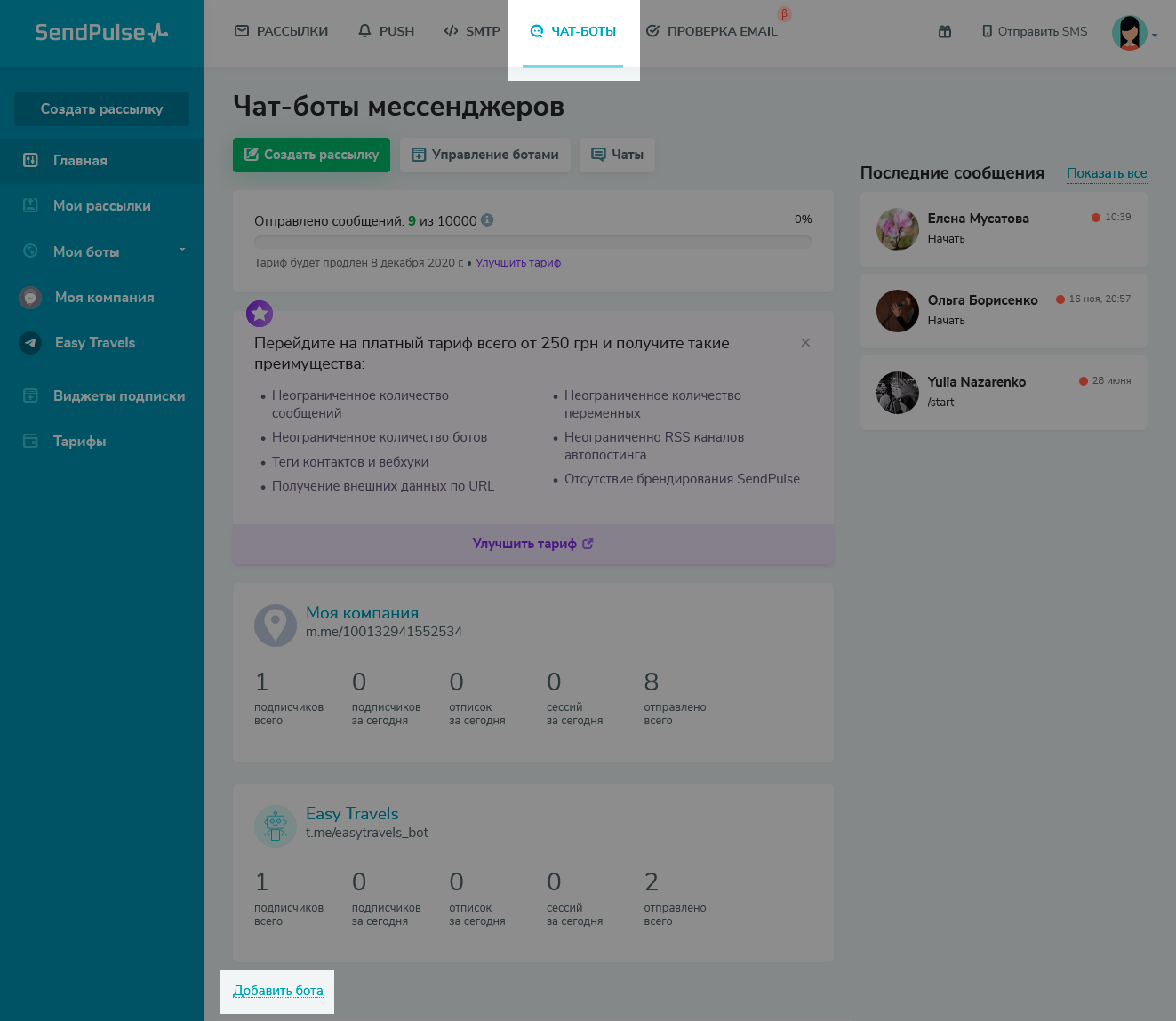
Task: Click Показать все link
Action: click(x=1107, y=173)
